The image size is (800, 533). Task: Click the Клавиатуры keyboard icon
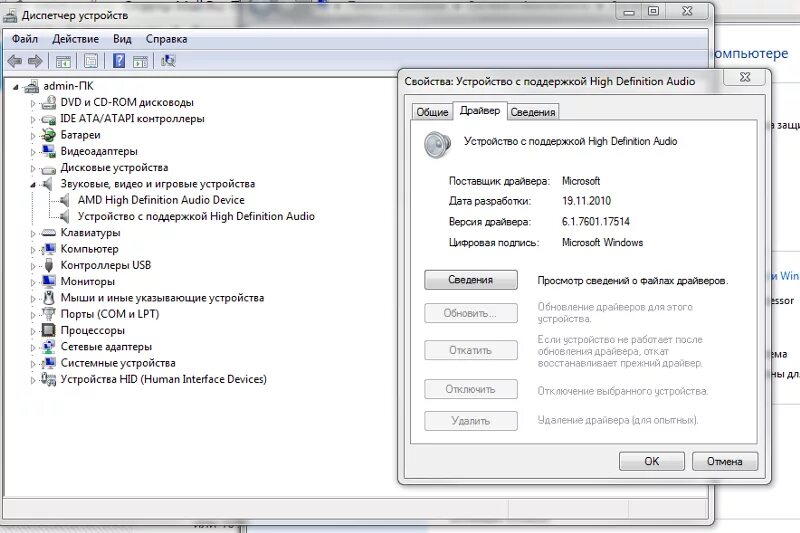click(x=48, y=233)
